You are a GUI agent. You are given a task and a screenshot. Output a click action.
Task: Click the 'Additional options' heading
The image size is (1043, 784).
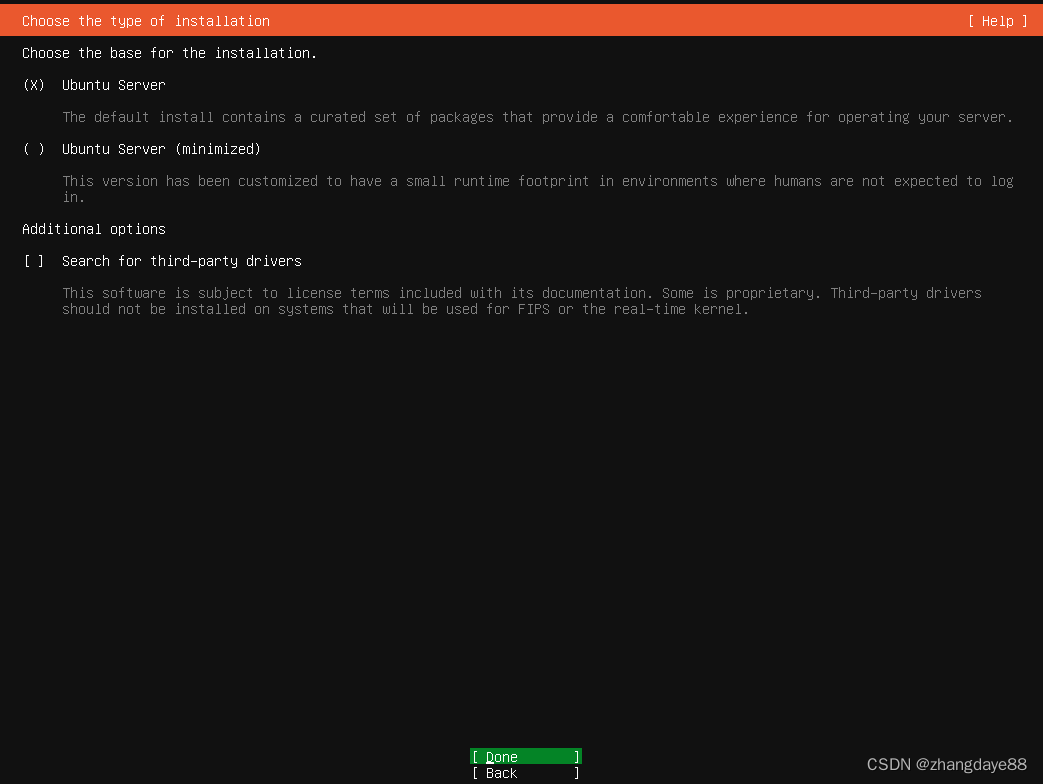click(x=94, y=229)
